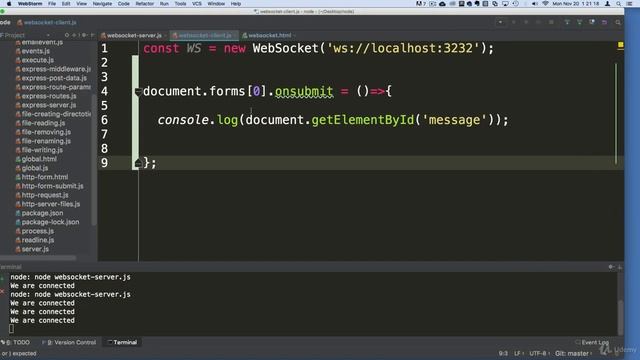
Task: Click the 9:3 cursor position indicator
Action: coord(503,353)
